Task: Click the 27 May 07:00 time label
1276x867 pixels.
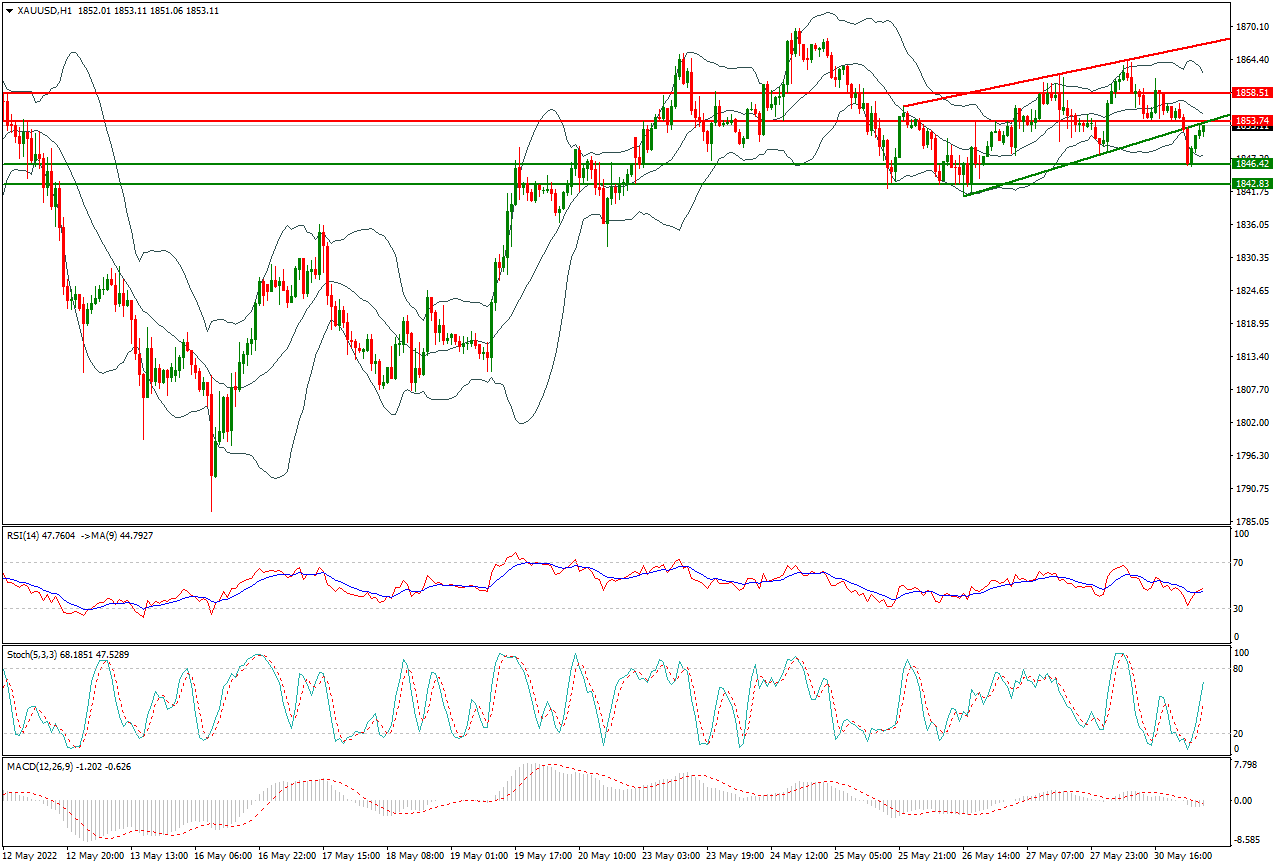Action: click(1056, 857)
